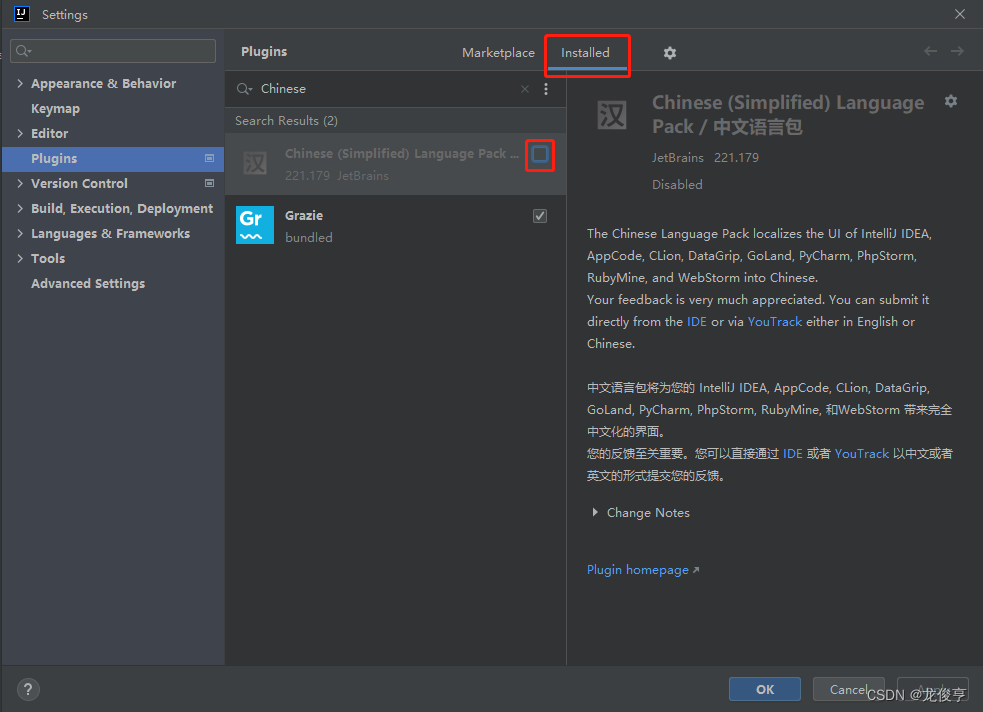Close the Settings dialog window
983x712 pixels.
pos(960,14)
